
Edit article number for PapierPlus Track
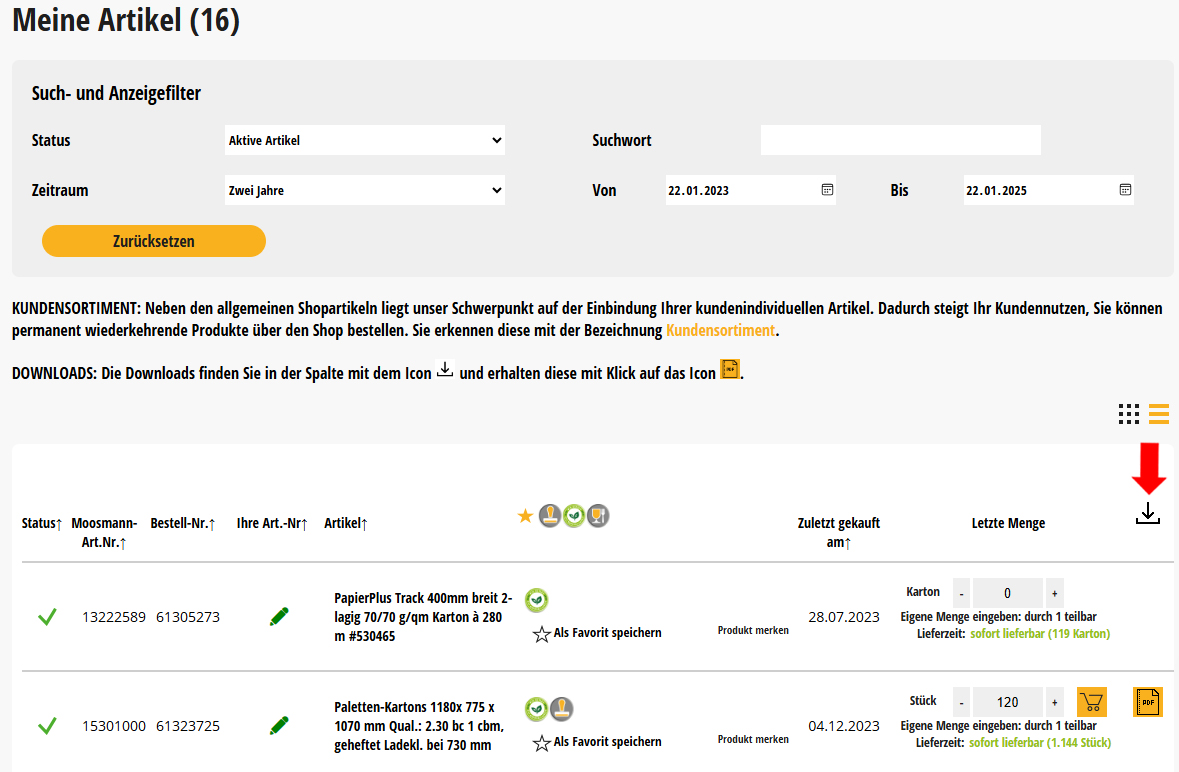(x=279, y=617)
